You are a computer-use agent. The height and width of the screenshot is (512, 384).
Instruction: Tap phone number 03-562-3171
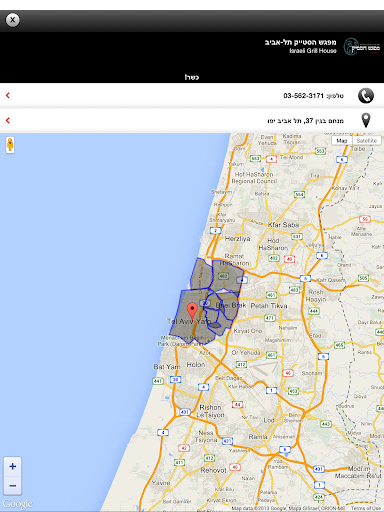click(304, 96)
